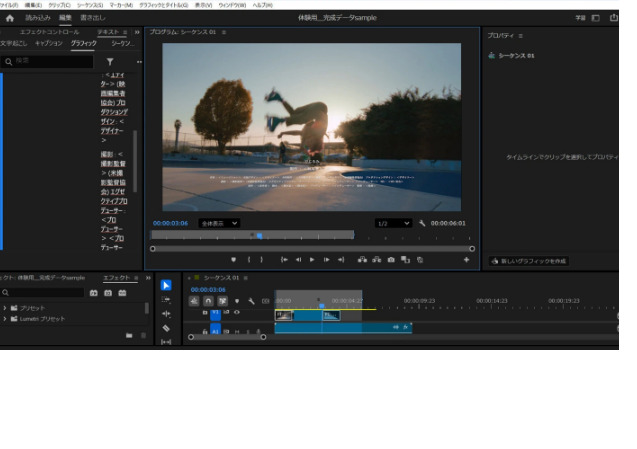This screenshot has width=637, height=449.
Task: Toggle the V1 track eye visibility
Action: click(237, 312)
